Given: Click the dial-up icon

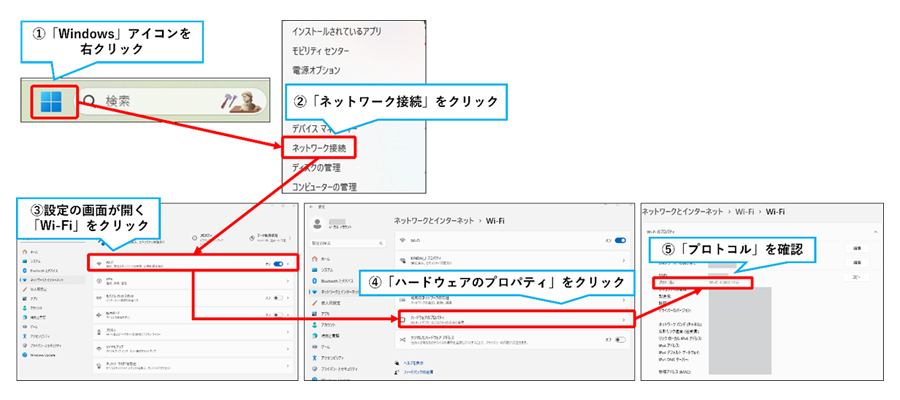Looking at the screenshot, I should (99, 349).
